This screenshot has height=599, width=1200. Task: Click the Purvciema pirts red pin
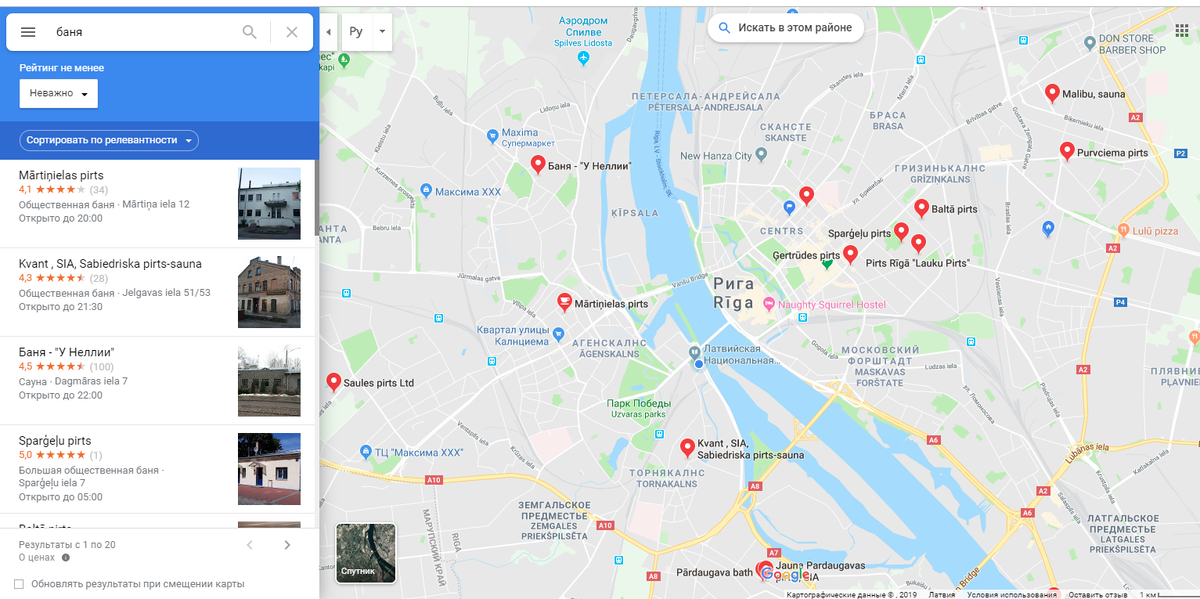[x=1067, y=152]
